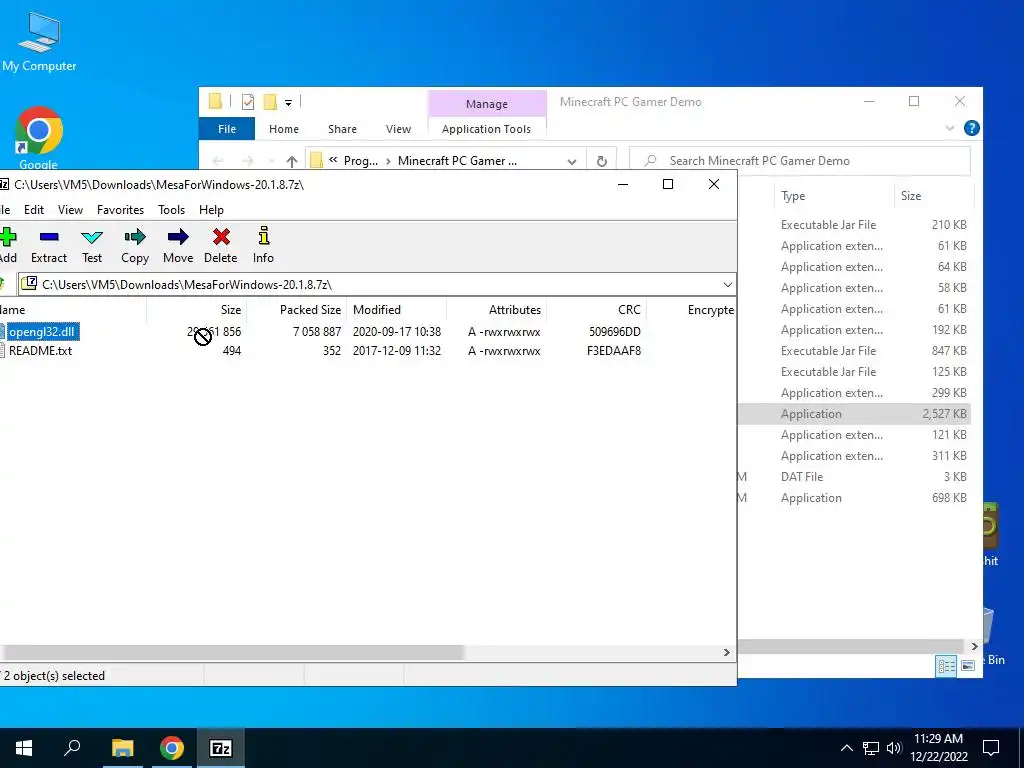Viewport: 1024px width, 768px height.
Task: Open the Info toolbar button
Action: point(263,246)
